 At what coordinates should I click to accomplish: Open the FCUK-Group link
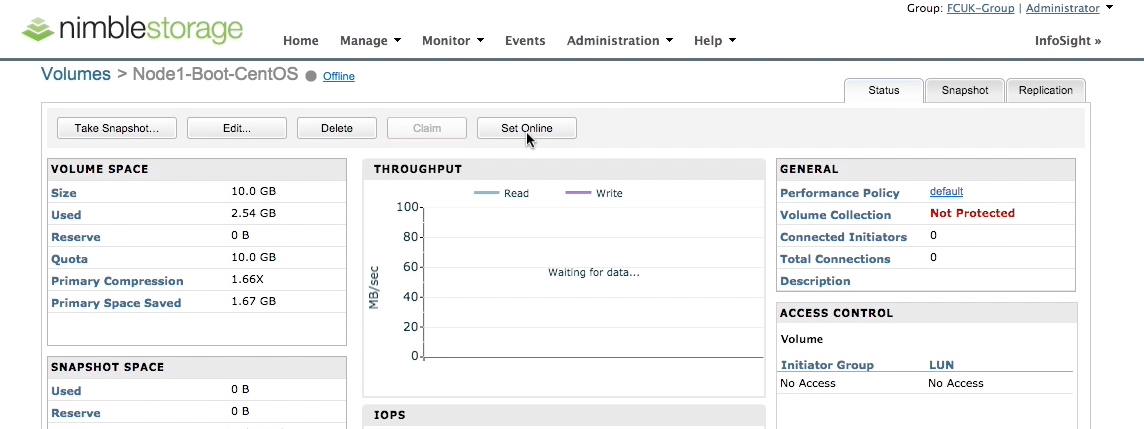(x=981, y=8)
